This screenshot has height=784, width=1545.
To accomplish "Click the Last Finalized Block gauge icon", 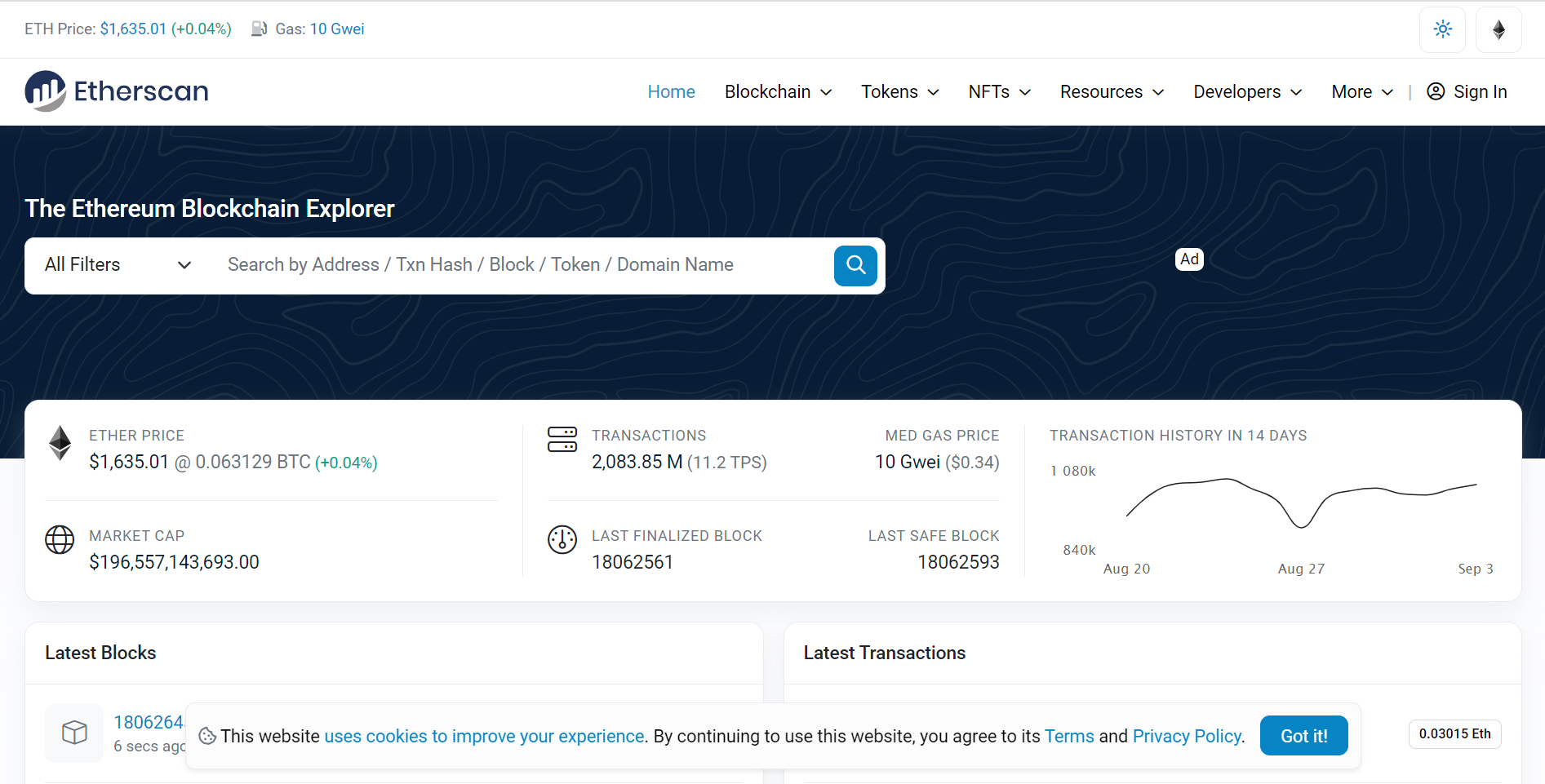I will [562, 539].
